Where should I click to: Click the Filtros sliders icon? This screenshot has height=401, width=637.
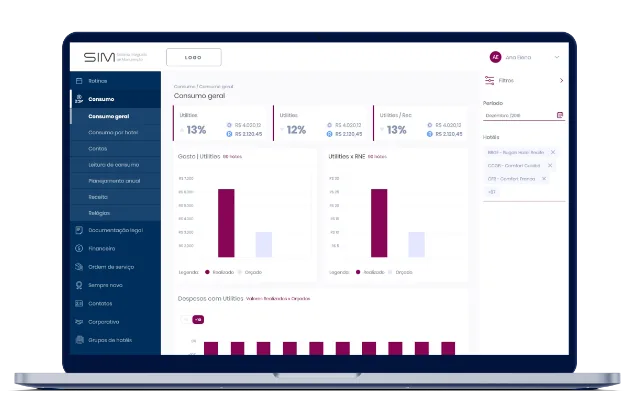(489, 80)
